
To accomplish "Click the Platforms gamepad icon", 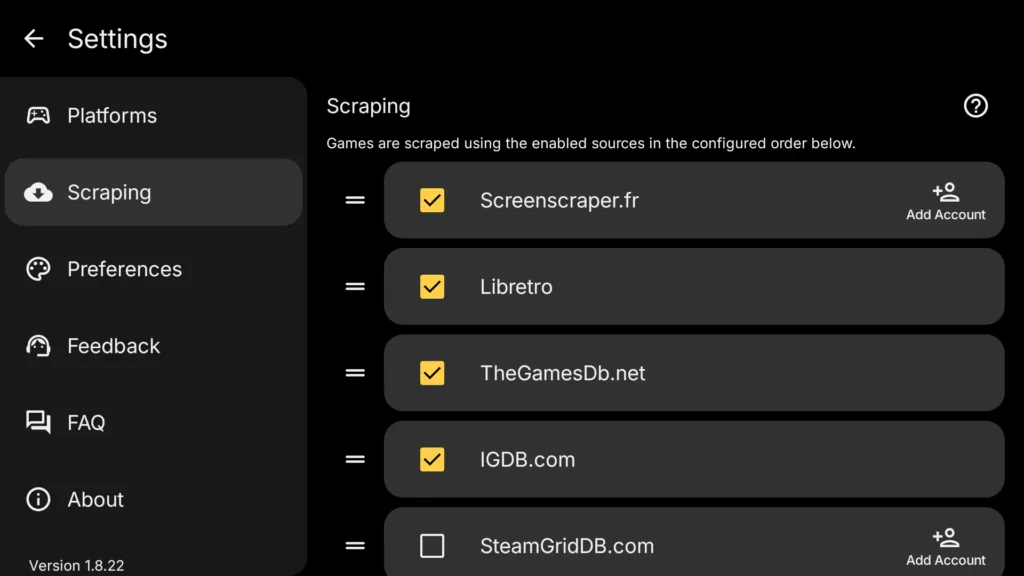I will (38, 116).
